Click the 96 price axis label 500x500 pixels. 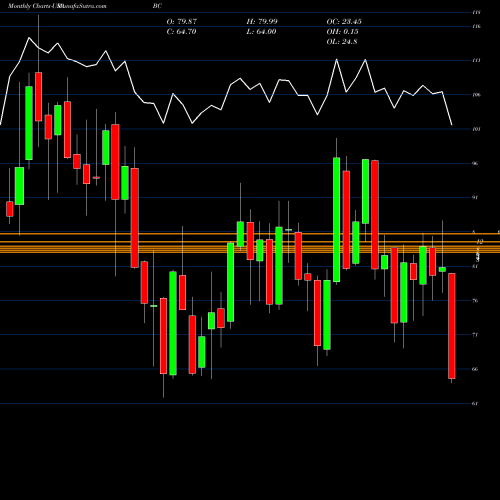[x=475, y=163]
